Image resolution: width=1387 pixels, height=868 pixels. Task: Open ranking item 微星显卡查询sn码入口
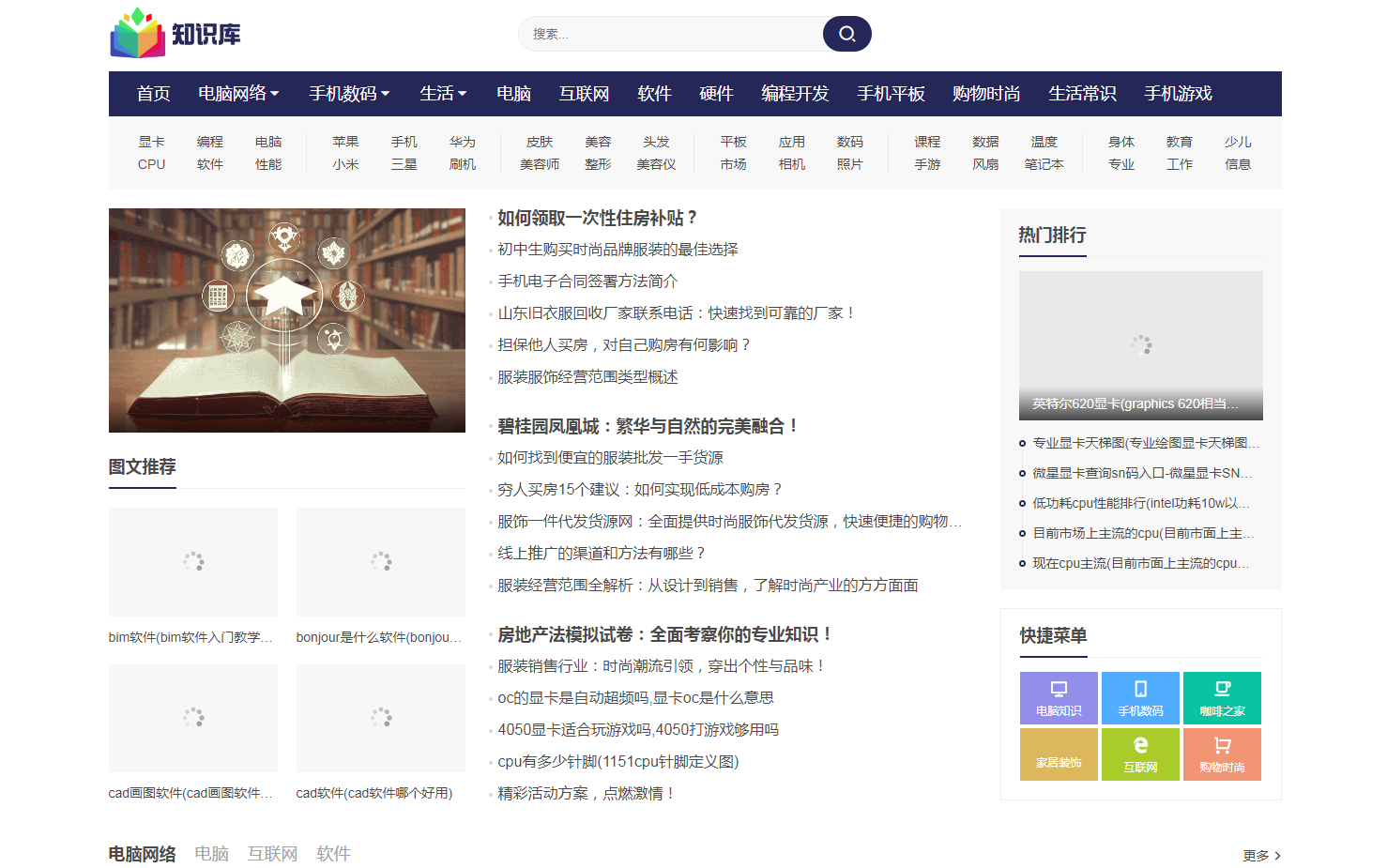(1142, 473)
